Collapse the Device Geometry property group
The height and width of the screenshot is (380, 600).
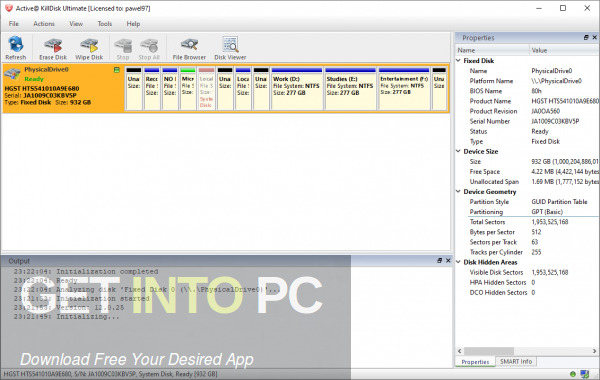[x=458, y=191]
